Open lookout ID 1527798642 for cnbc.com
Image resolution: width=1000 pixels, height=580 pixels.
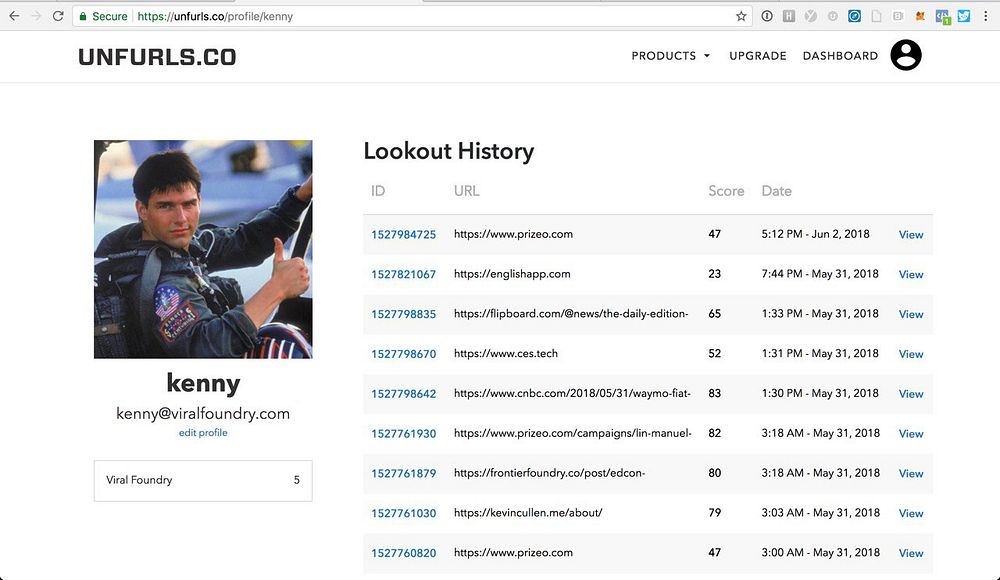tap(404, 394)
